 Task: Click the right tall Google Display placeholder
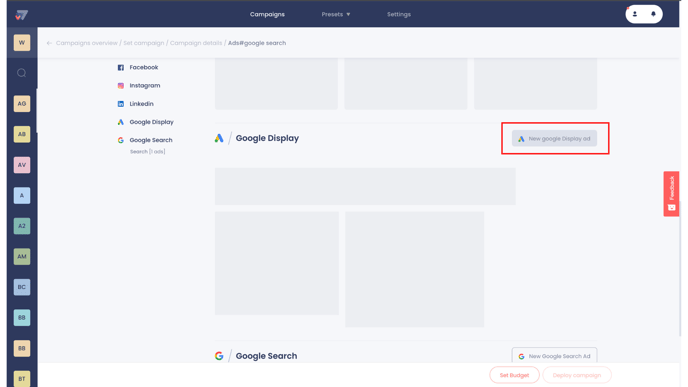click(x=414, y=269)
